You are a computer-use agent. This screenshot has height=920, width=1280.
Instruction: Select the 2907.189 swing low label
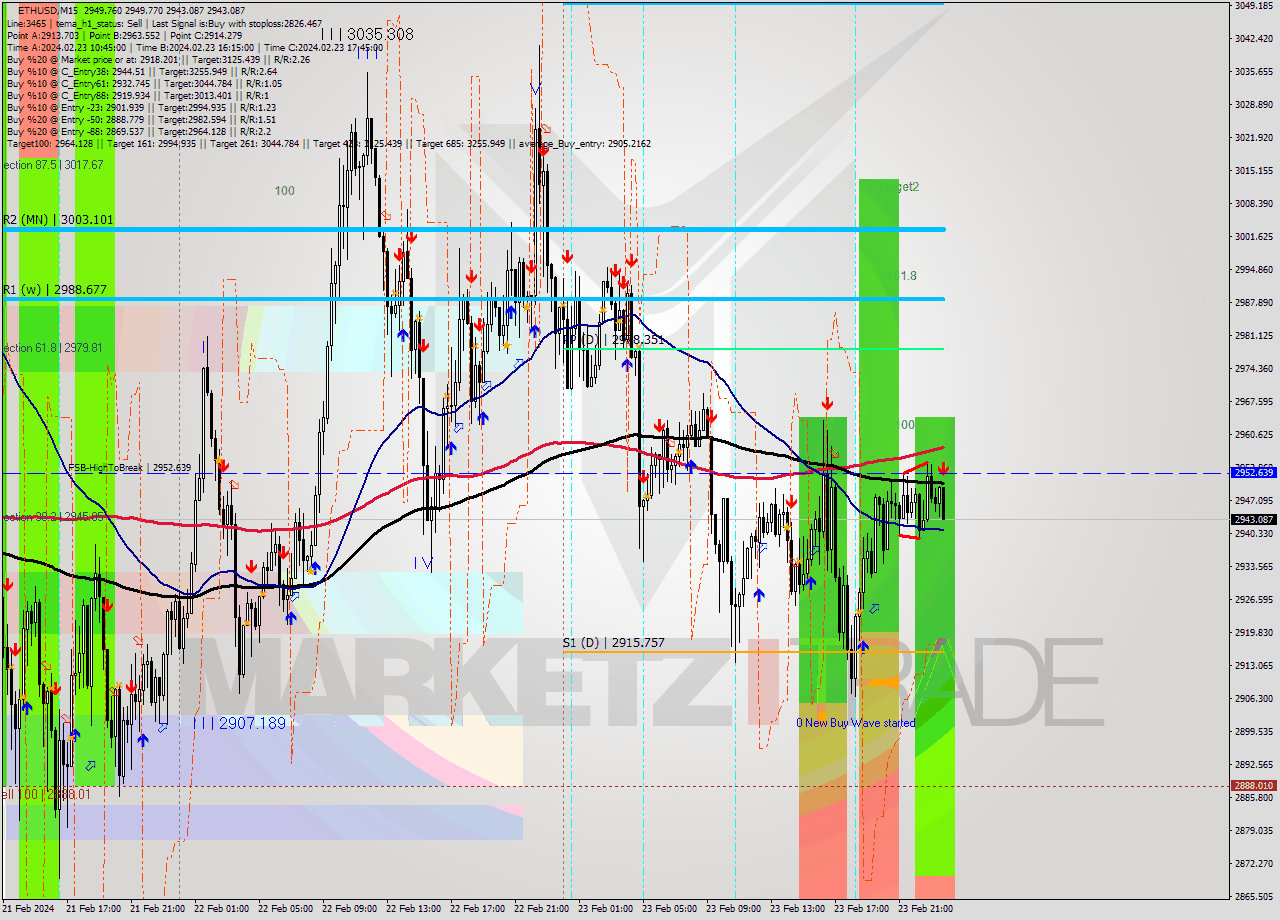click(239, 722)
